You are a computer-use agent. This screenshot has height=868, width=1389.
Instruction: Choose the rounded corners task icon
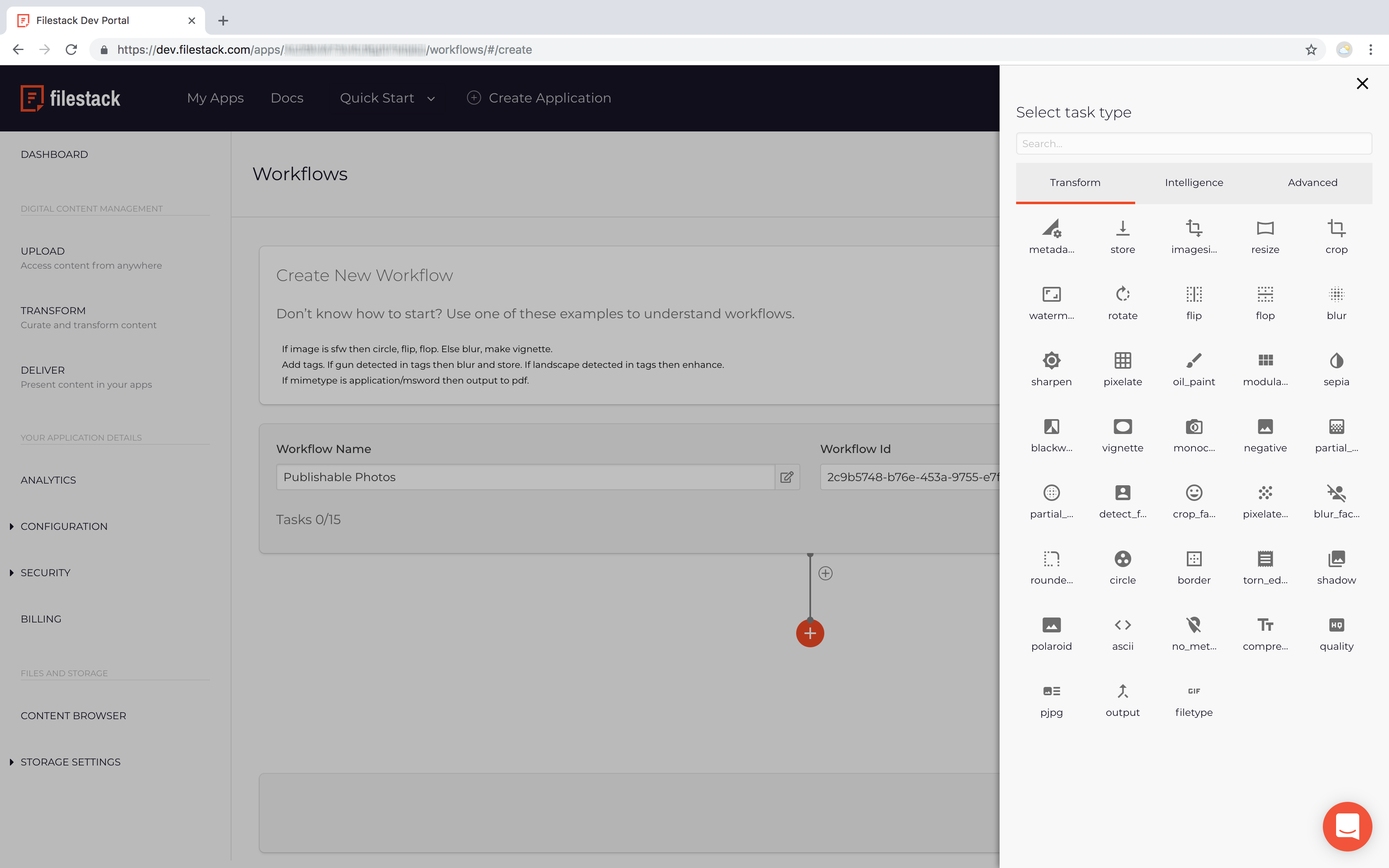(1052, 558)
